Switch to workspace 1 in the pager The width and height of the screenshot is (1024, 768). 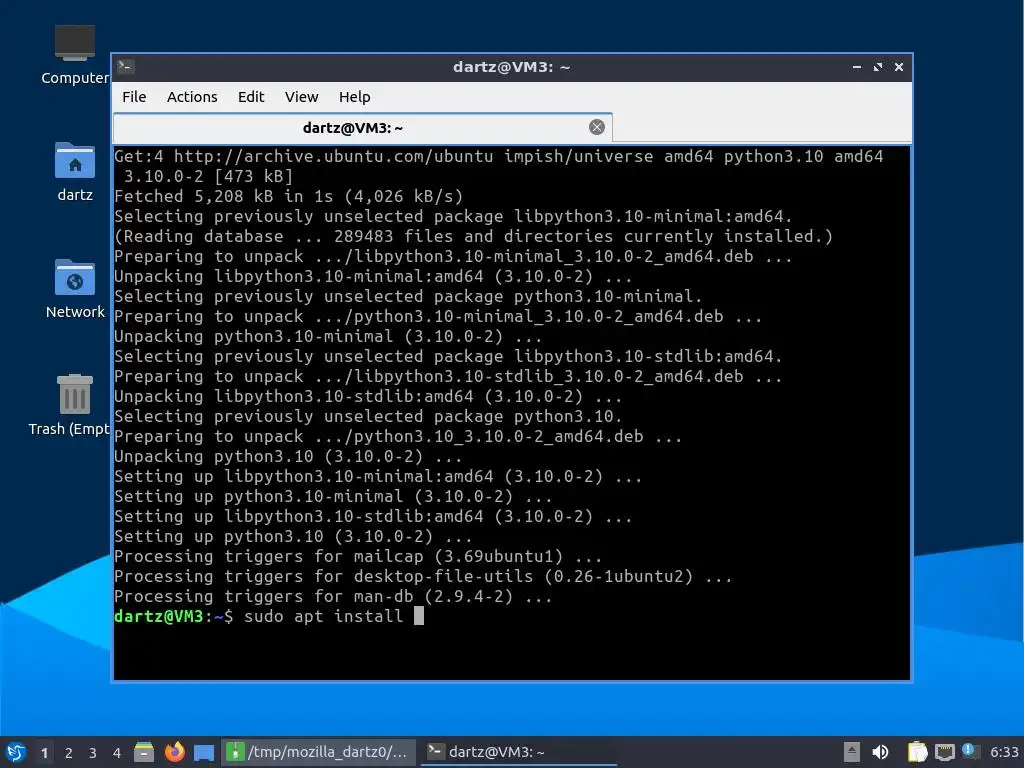44,753
